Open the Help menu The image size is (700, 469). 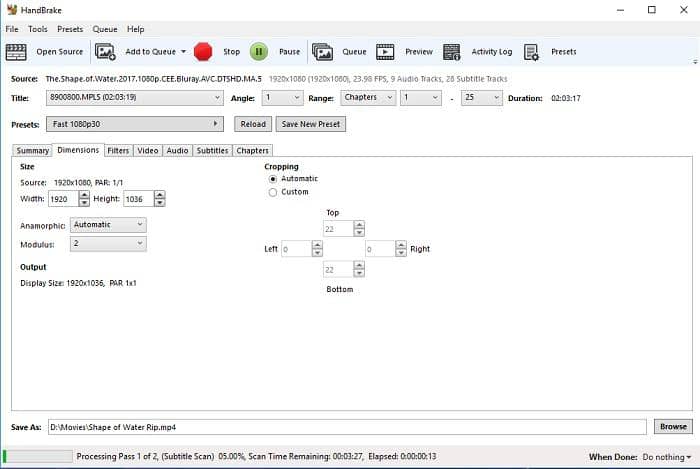coord(135,29)
